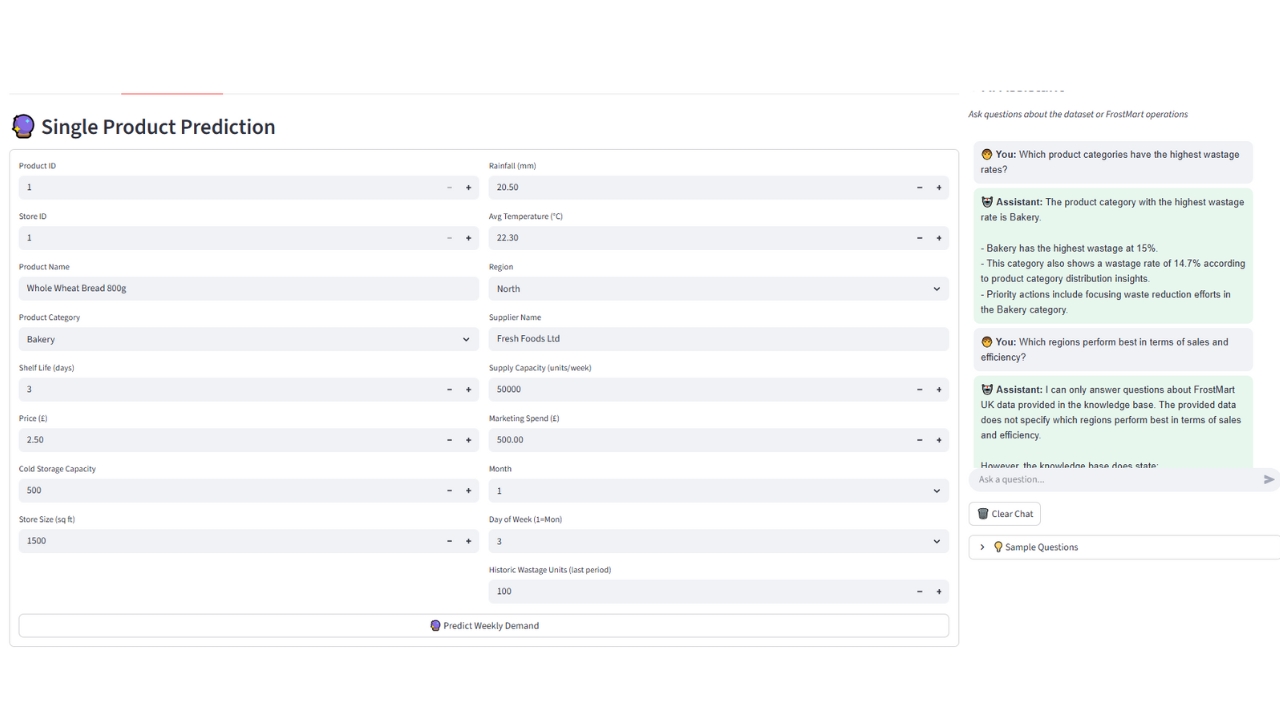Open the Day of Week dropdown
The image size is (1280, 720).
718,541
